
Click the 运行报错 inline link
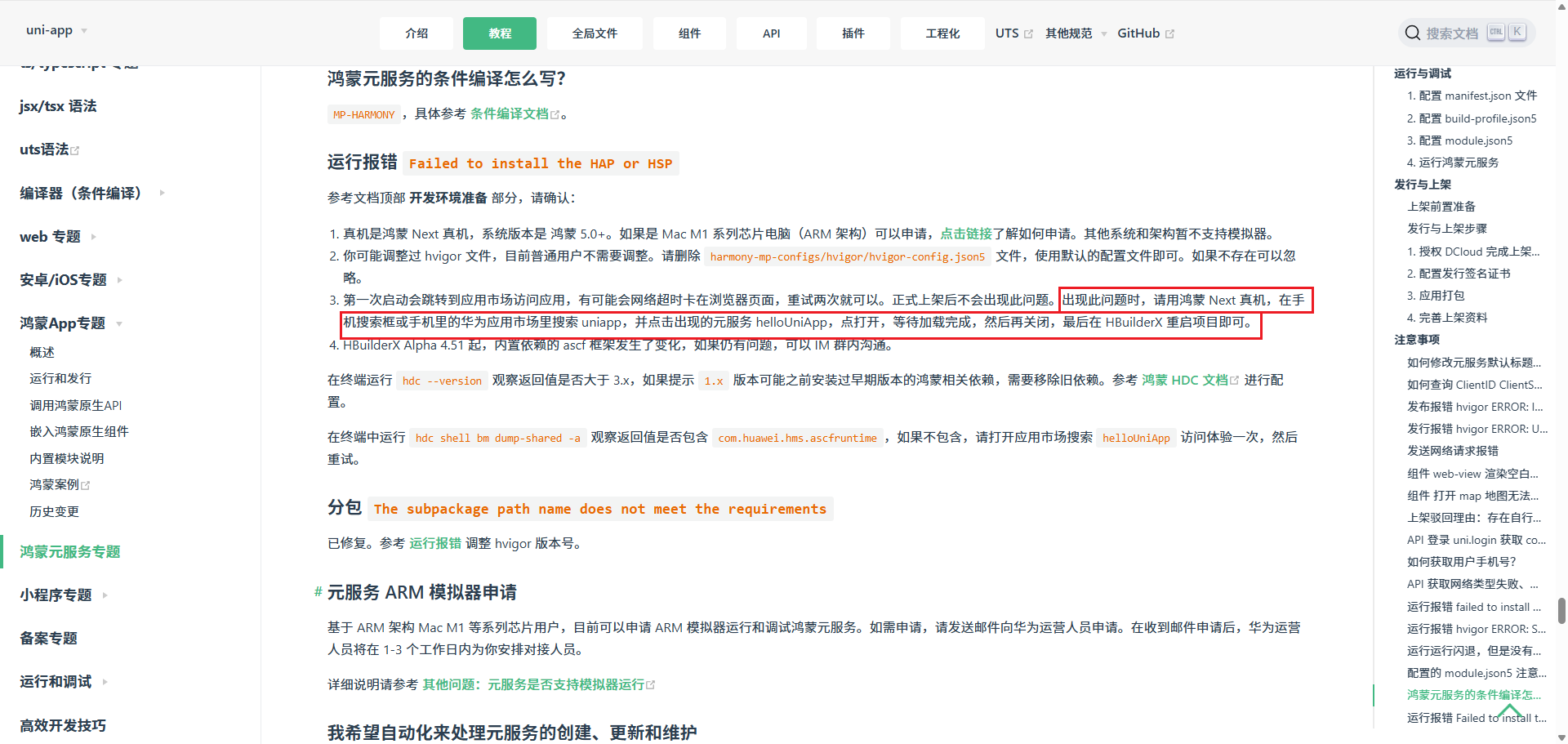click(435, 544)
